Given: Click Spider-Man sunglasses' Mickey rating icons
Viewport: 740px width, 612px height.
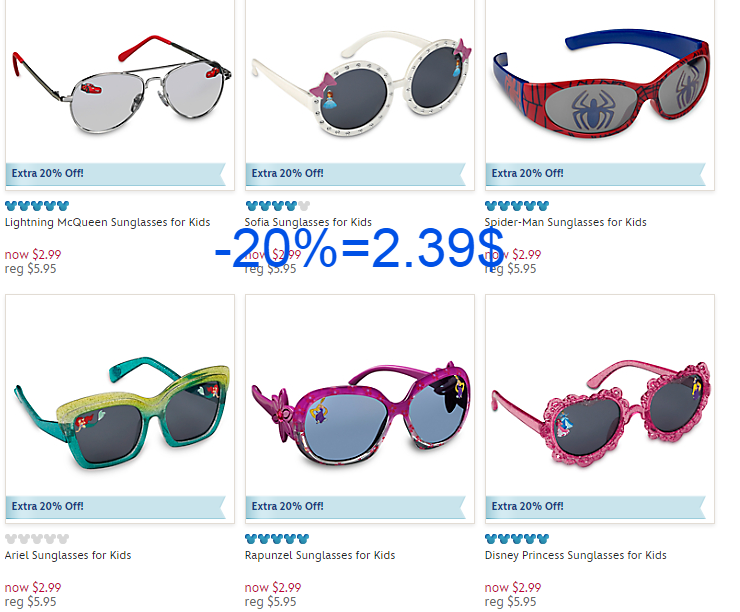Looking at the screenshot, I should pyautogui.click(x=517, y=206).
